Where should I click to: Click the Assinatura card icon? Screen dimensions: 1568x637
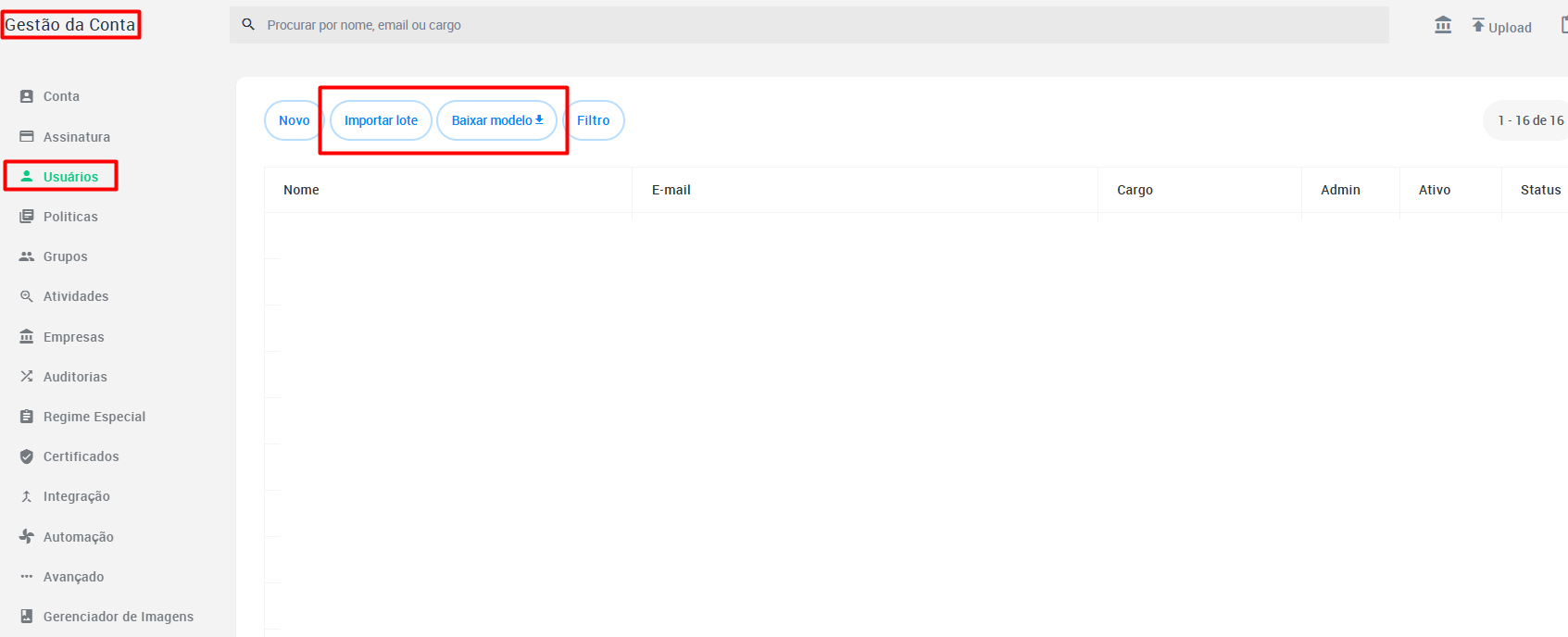(x=27, y=136)
